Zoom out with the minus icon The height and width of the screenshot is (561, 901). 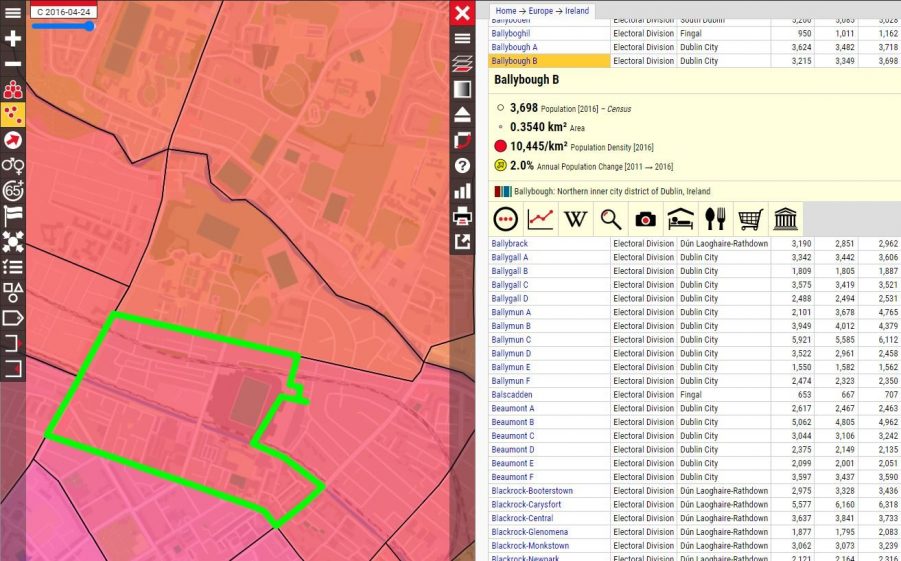pos(13,64)
